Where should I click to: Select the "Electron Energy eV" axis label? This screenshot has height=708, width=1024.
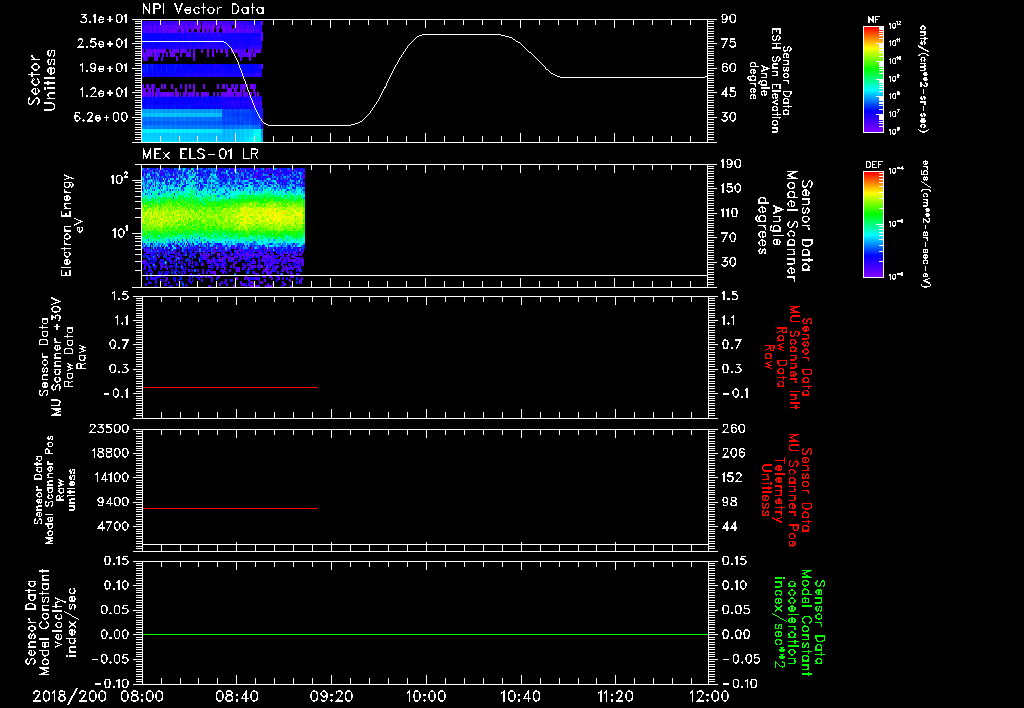(72, 226)
